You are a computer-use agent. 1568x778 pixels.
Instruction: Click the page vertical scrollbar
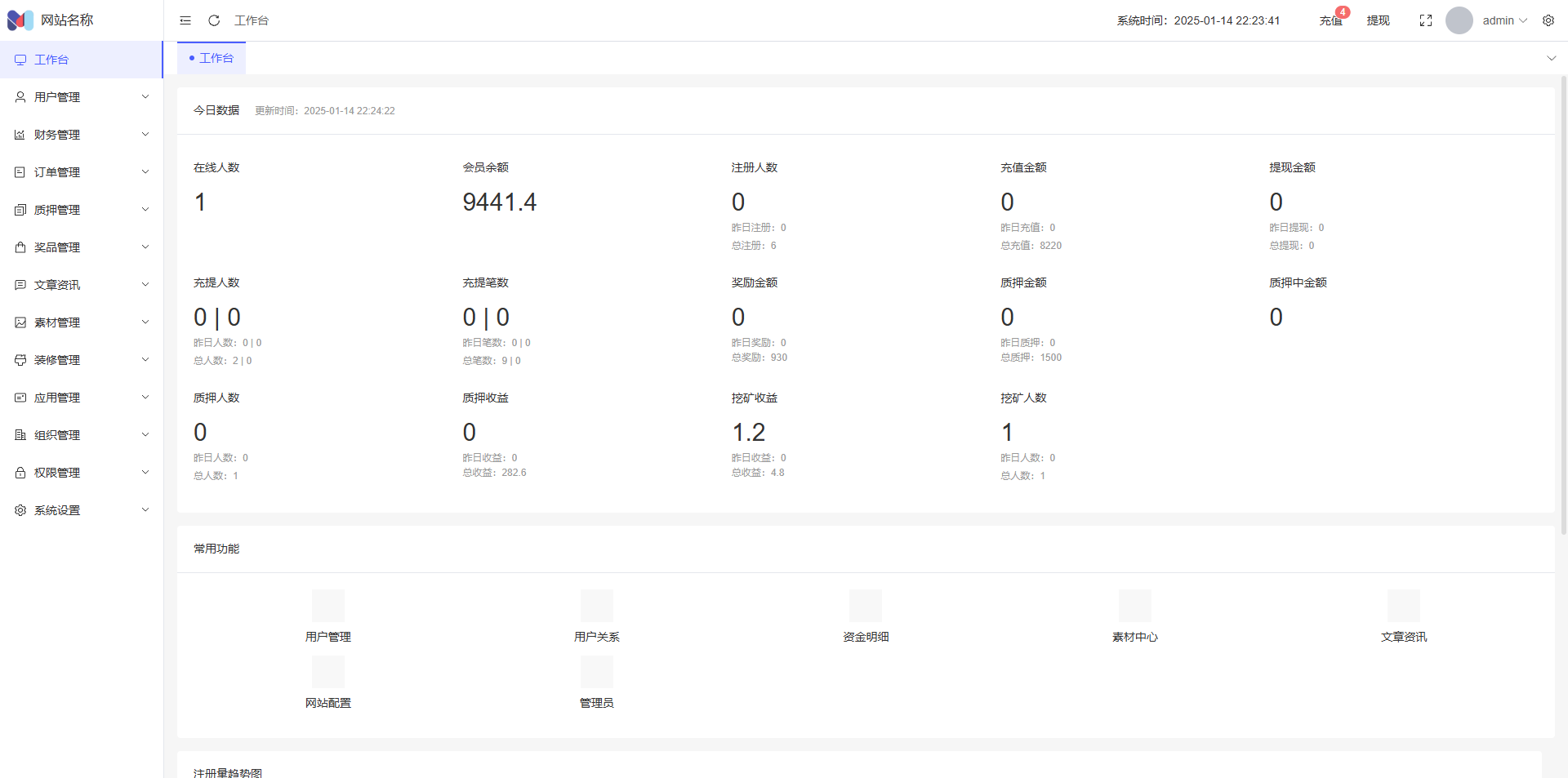1563,302
